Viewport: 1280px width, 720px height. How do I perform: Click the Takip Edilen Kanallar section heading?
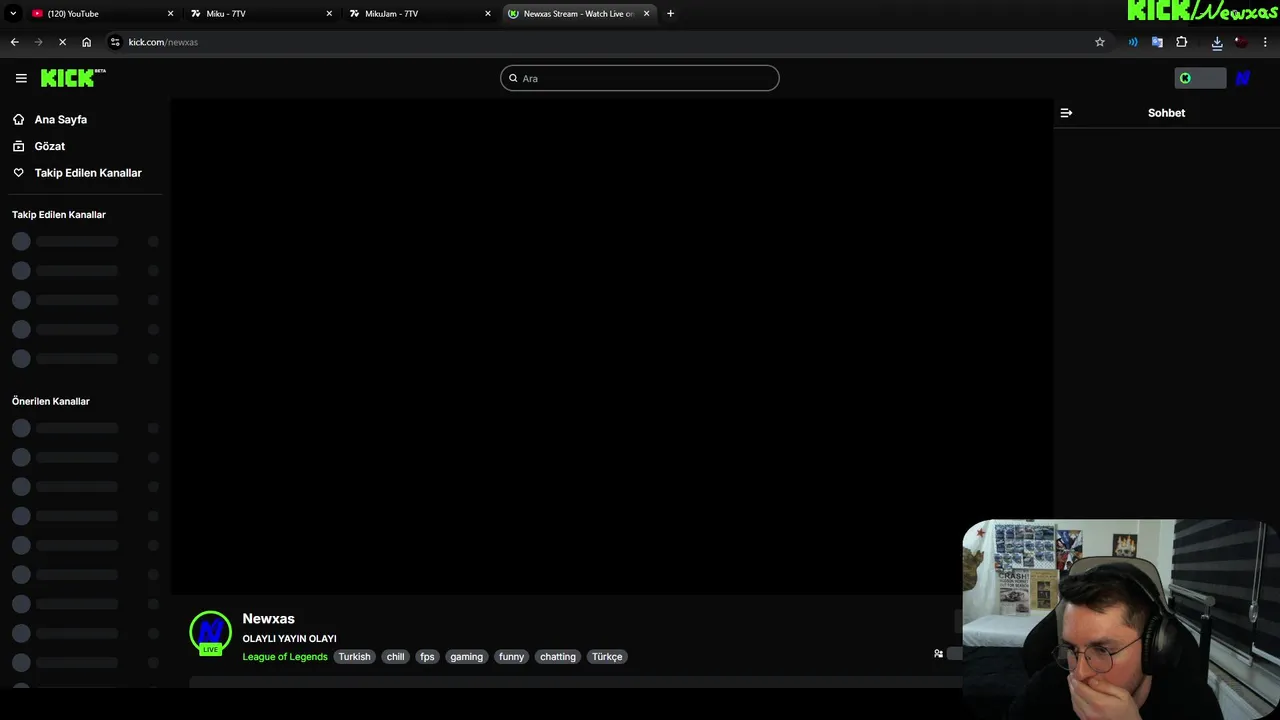pyautogui.click(x=59, y=215)
